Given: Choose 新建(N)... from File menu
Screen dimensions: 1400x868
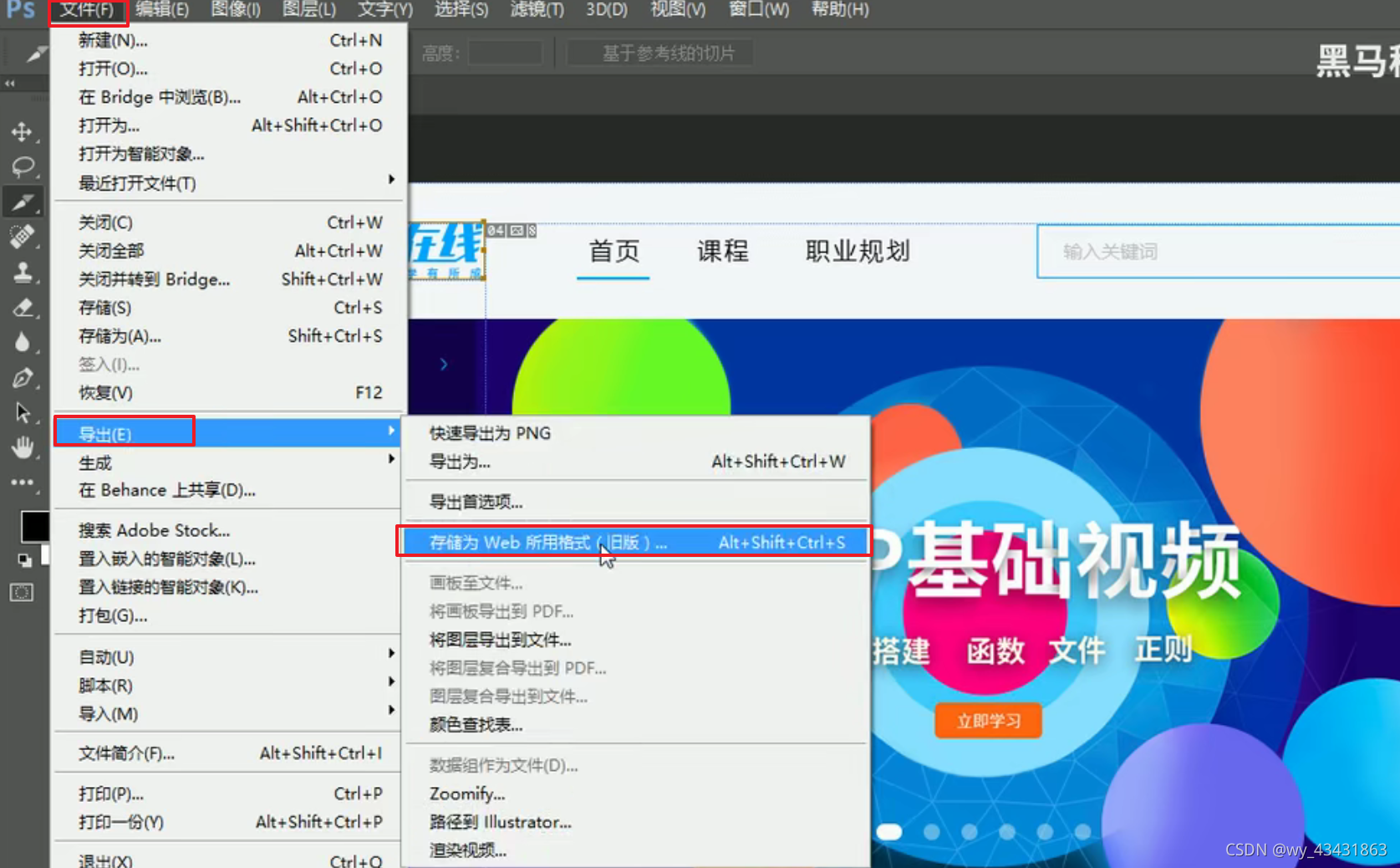Looking at the screenshot, I should 227,40.
